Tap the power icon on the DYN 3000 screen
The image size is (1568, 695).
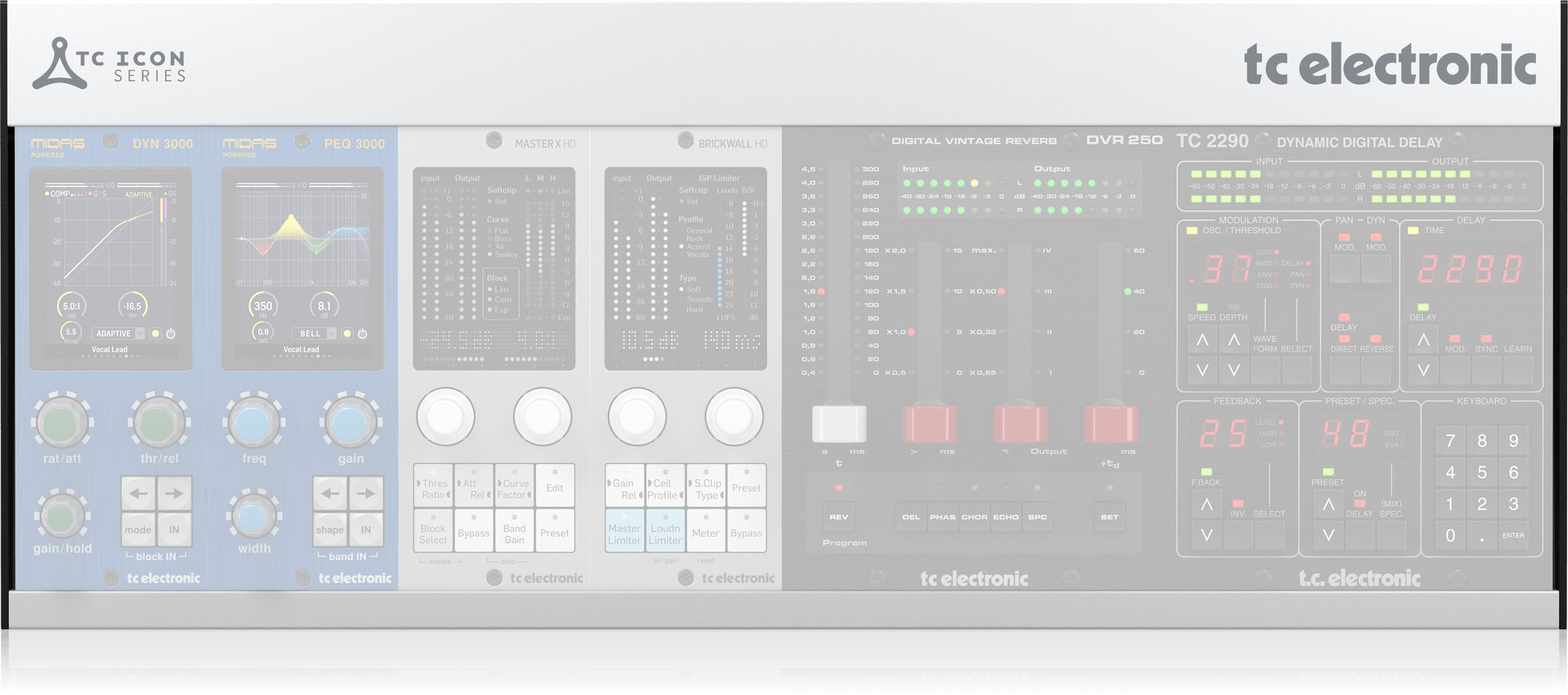[171, 333]
